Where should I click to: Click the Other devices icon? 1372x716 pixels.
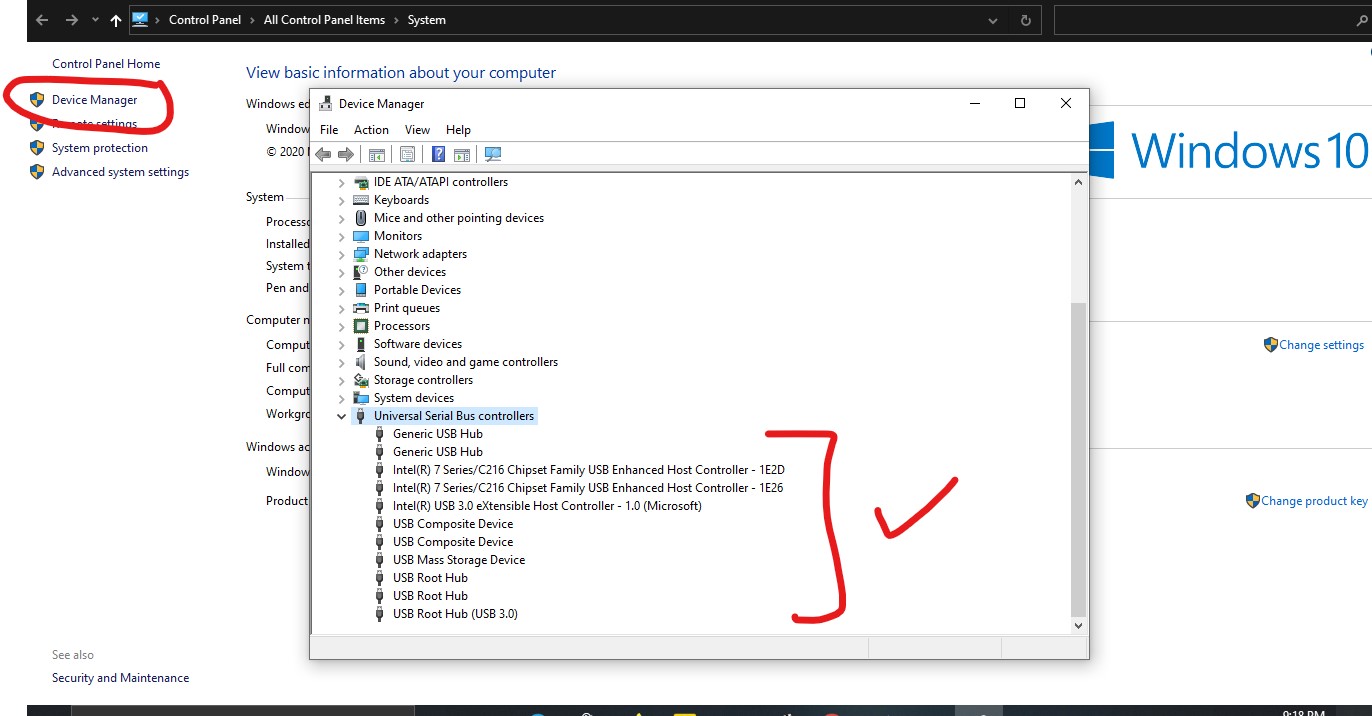click(361, 272)
